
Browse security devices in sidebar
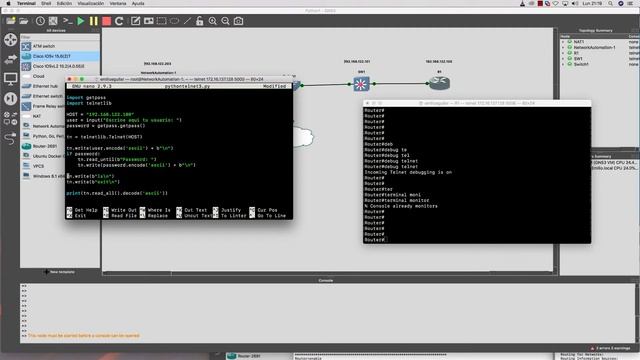point(11,98)
